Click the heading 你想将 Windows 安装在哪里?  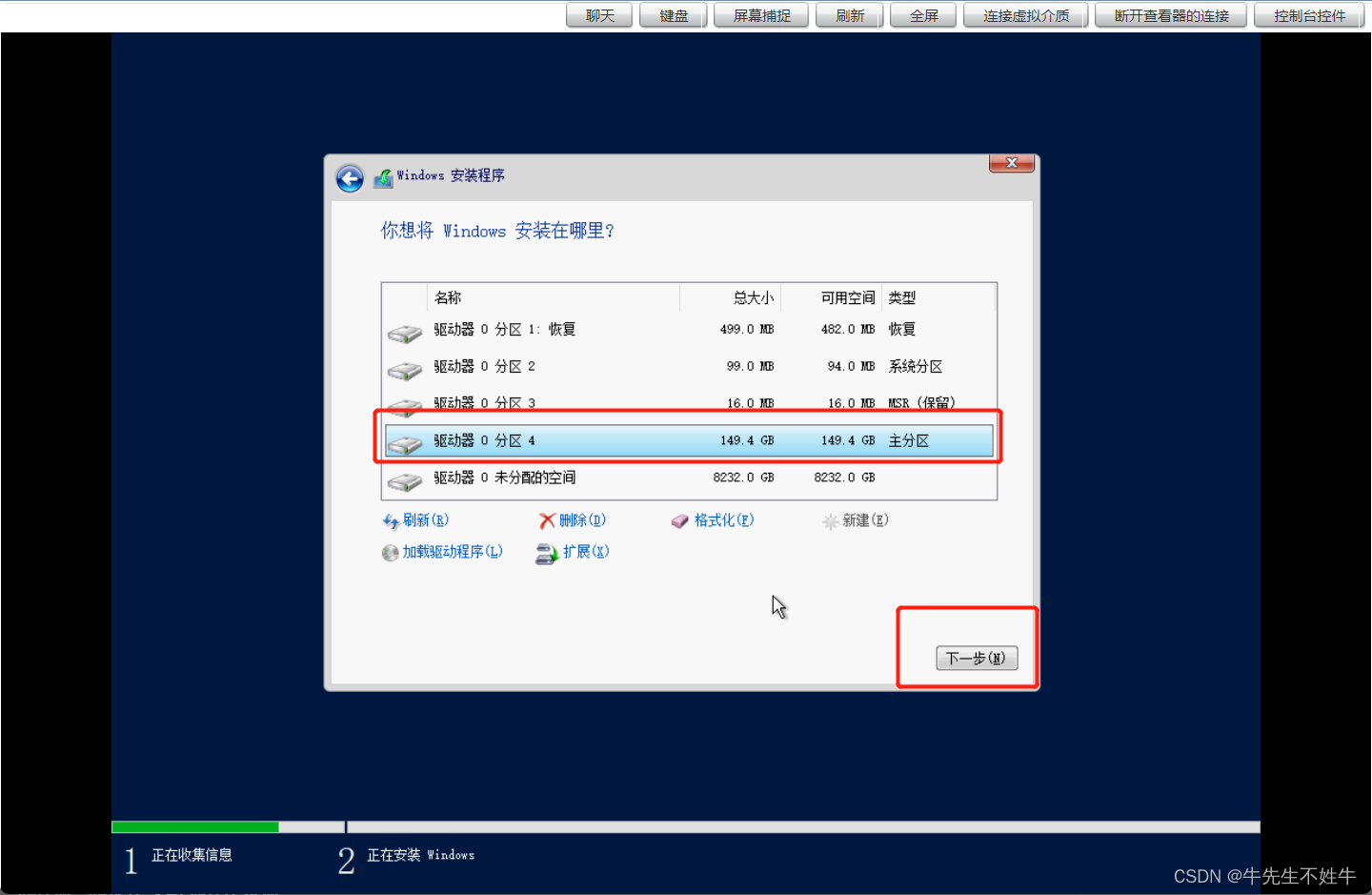(x=497, y=231)
